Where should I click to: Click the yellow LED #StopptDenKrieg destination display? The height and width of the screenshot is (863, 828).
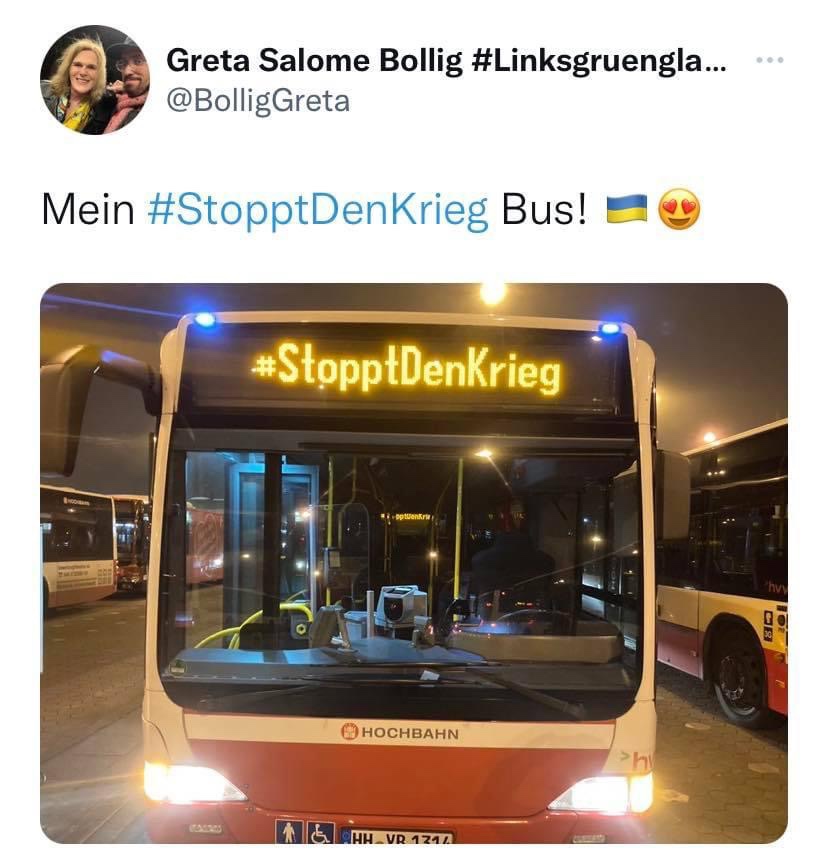[406, 368]
